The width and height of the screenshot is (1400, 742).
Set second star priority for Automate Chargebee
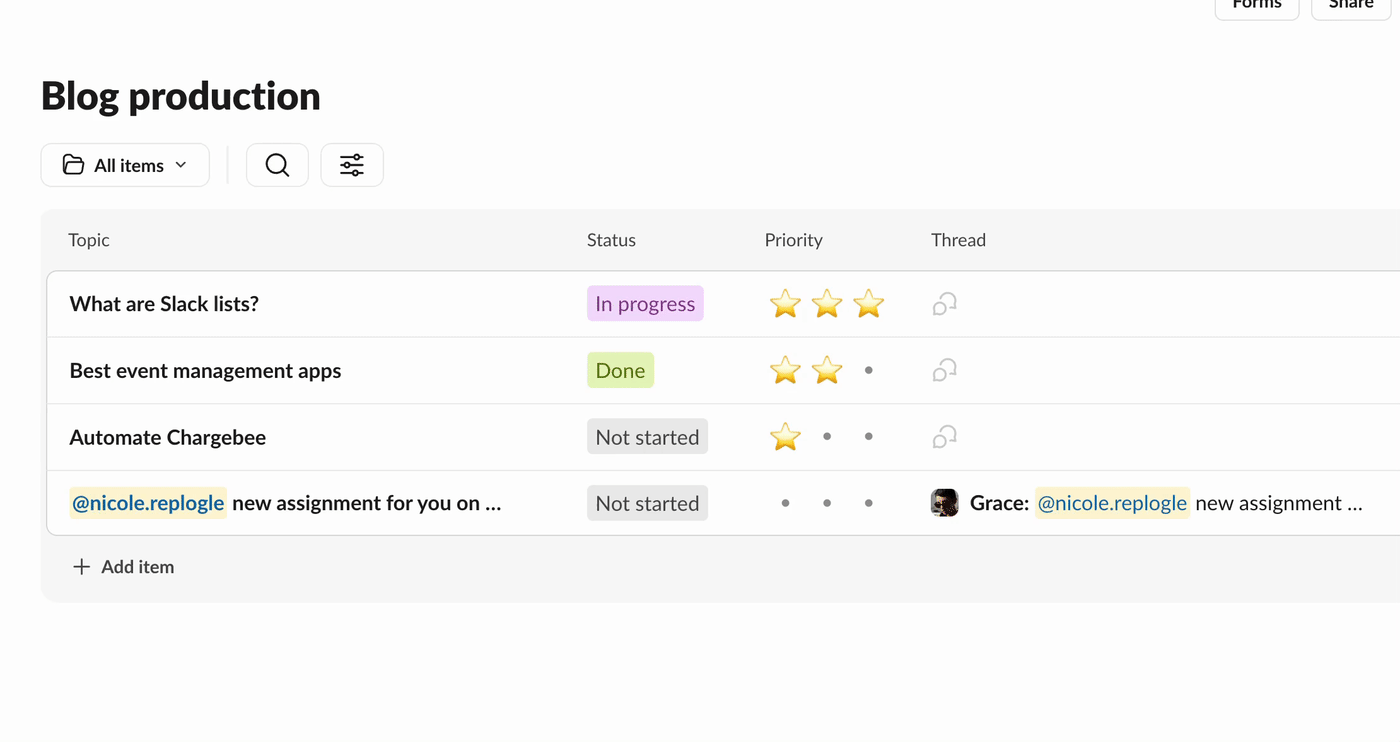(x=827, y=437)
